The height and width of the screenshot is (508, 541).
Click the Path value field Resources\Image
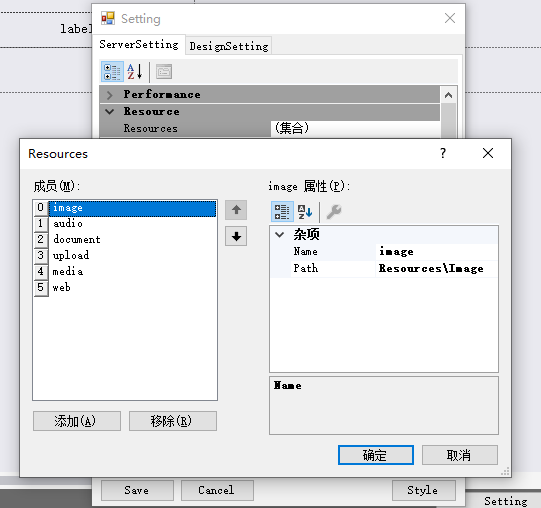tap(436, 269)
